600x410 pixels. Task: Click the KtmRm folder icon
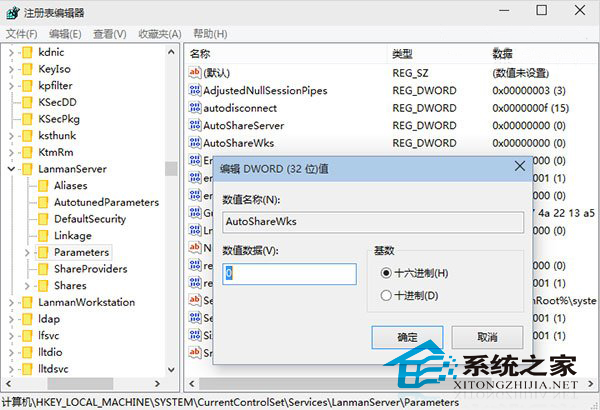(27, 152)
